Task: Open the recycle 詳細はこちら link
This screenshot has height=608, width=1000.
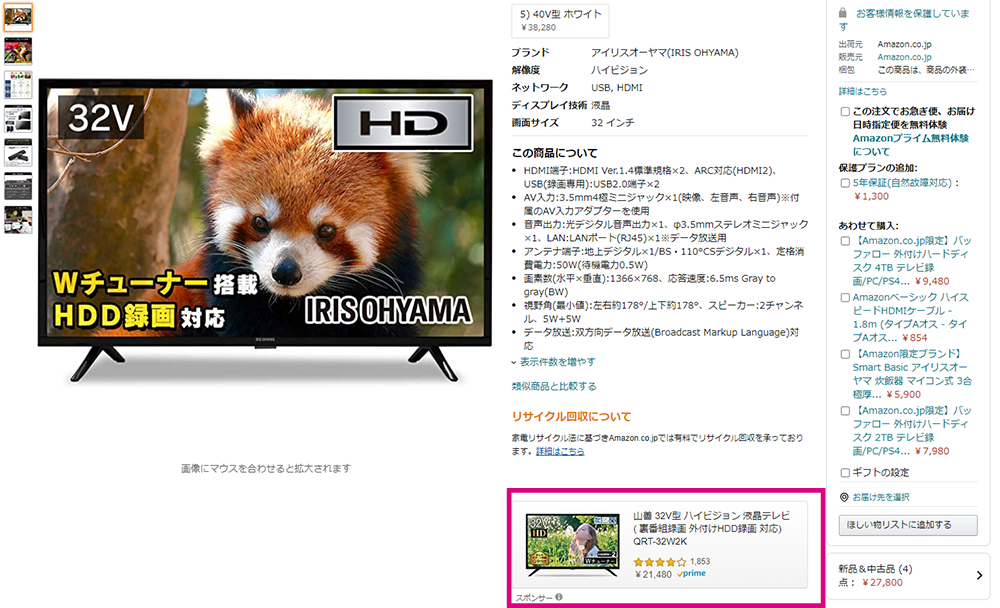Action: coord(560,451)
